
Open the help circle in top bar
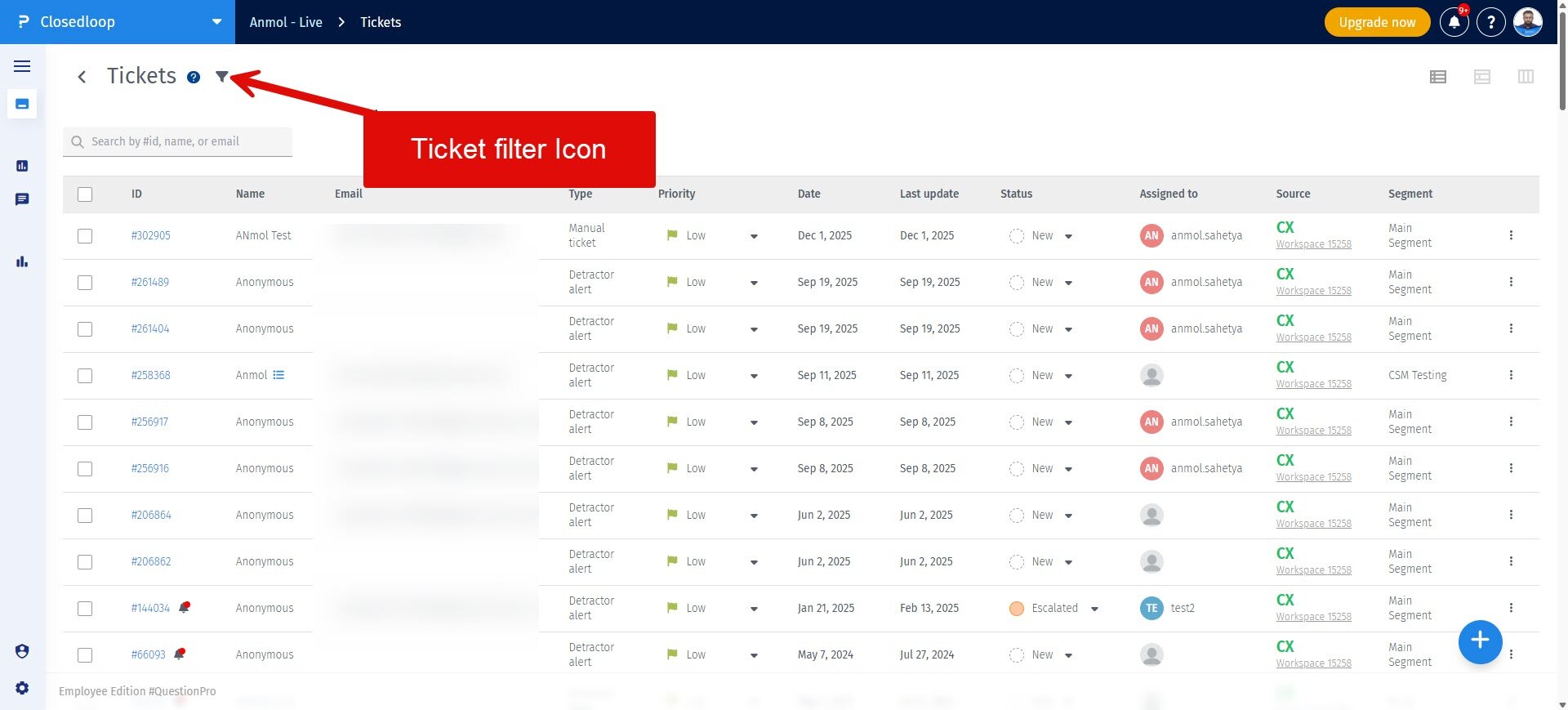click(1491, 22)
